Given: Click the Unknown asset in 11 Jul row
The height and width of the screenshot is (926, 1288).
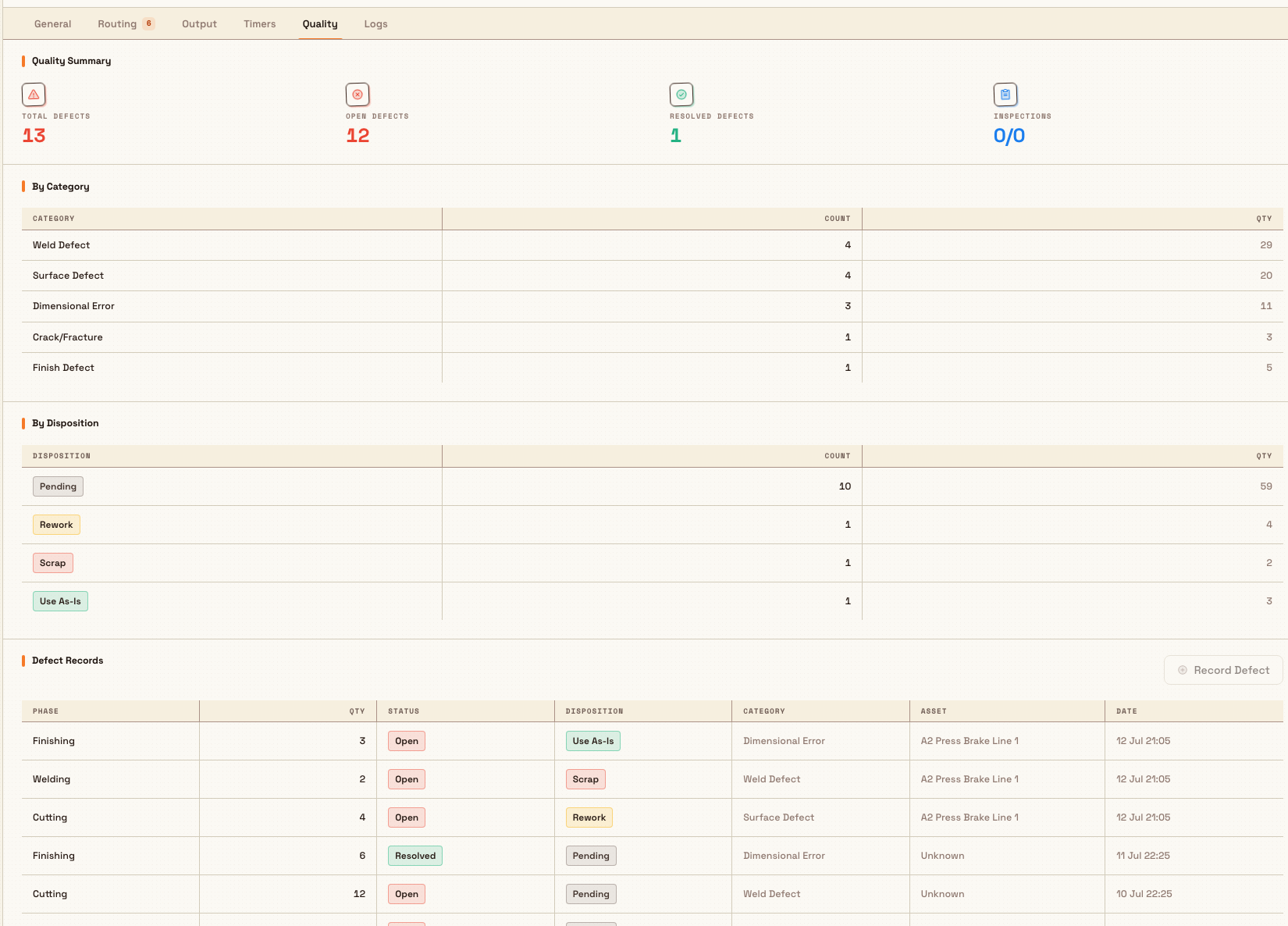Looking at the screenshot, I should coord(942,856).
